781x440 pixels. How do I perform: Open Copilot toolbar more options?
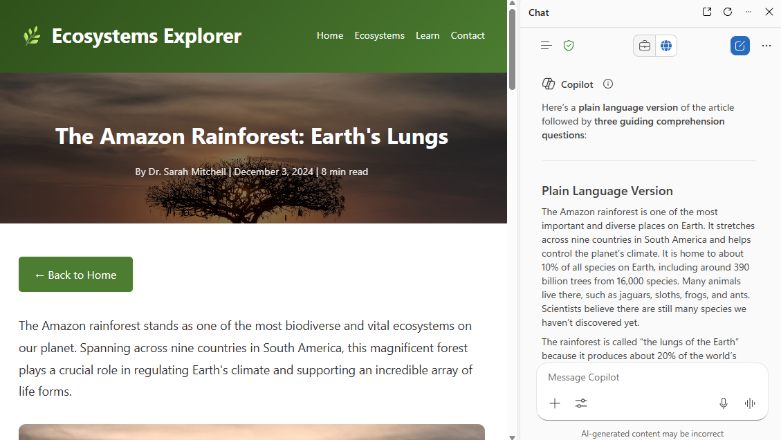[766, 46]
